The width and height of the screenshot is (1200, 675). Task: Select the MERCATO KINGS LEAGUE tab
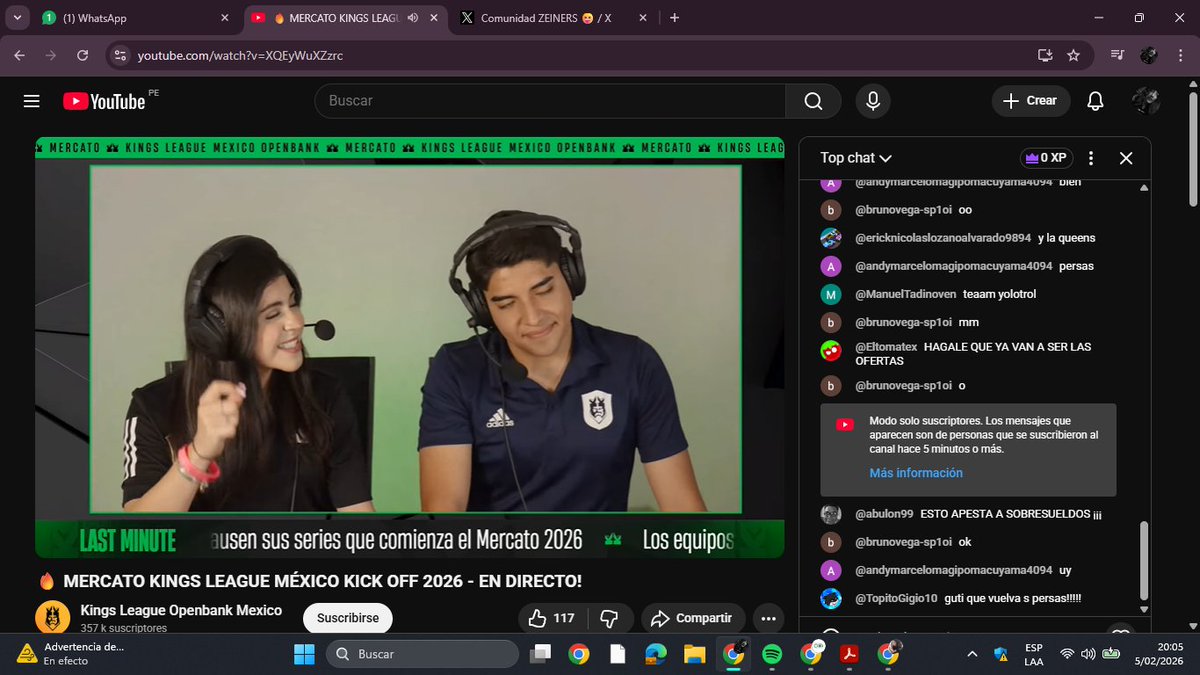click(x=345, y=18)
